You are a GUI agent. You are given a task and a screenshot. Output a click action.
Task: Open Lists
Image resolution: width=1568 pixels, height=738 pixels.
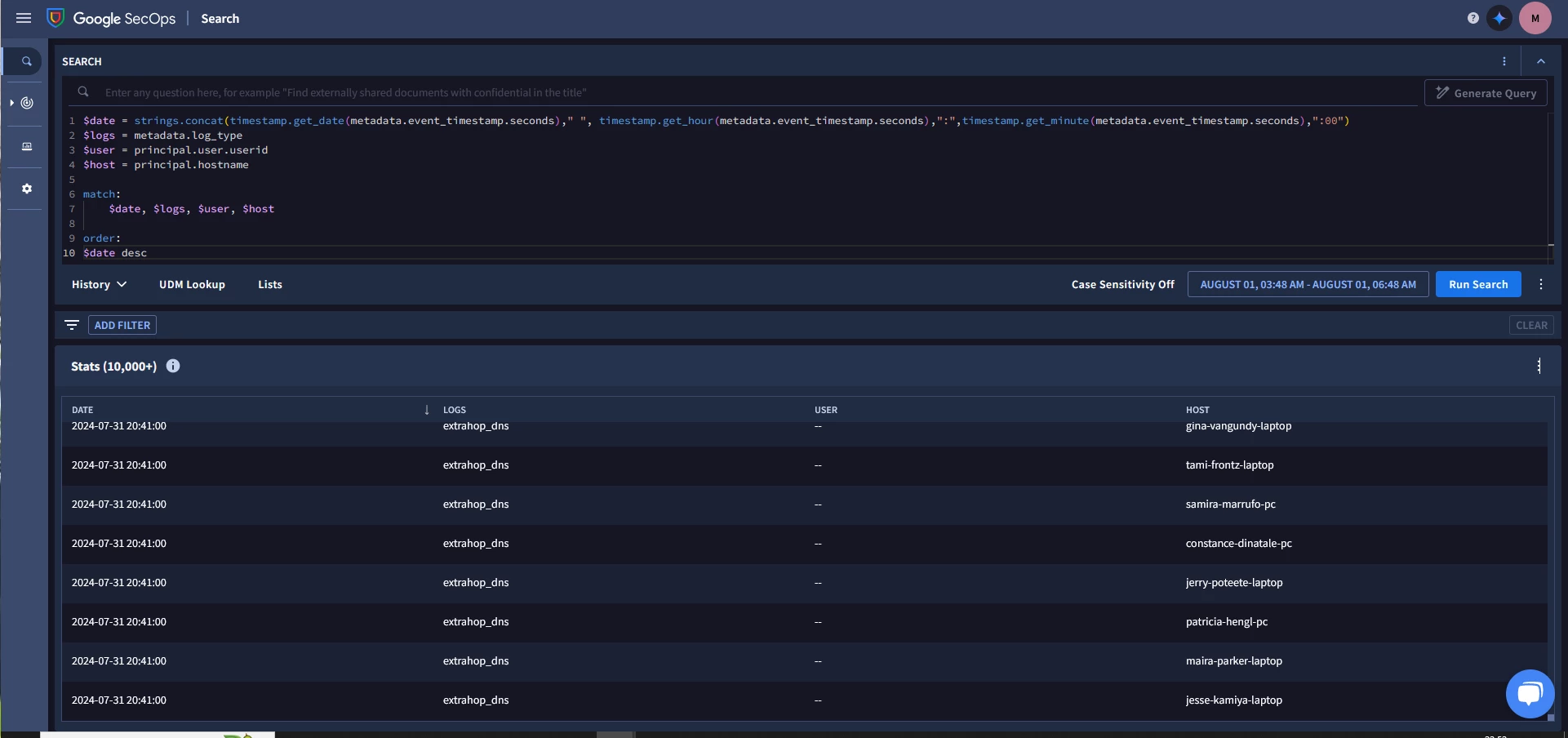(270, 284)
